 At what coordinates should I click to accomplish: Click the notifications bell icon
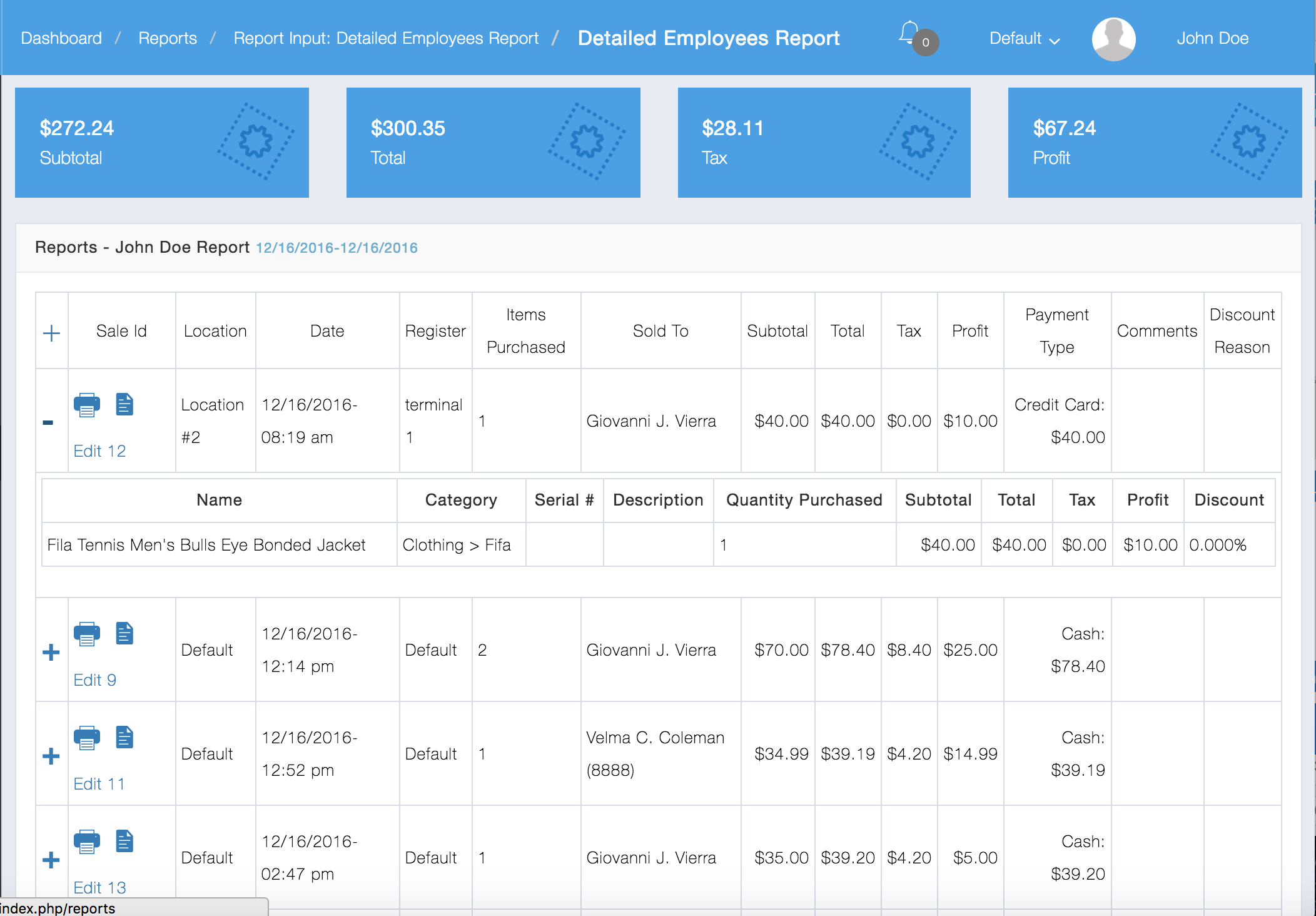coord(909,34)
